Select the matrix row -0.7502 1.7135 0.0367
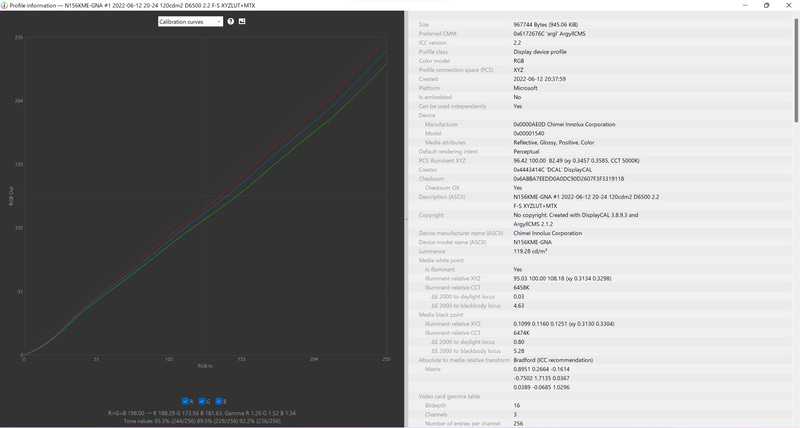This screenshot has width=800, height=428. tap(541, 379)
